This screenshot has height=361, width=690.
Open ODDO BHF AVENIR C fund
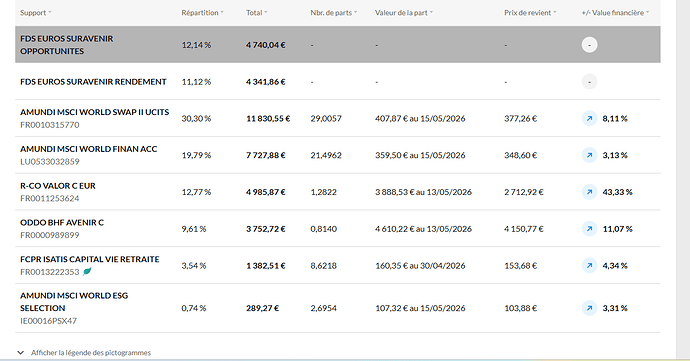click(x=62, y=222)
